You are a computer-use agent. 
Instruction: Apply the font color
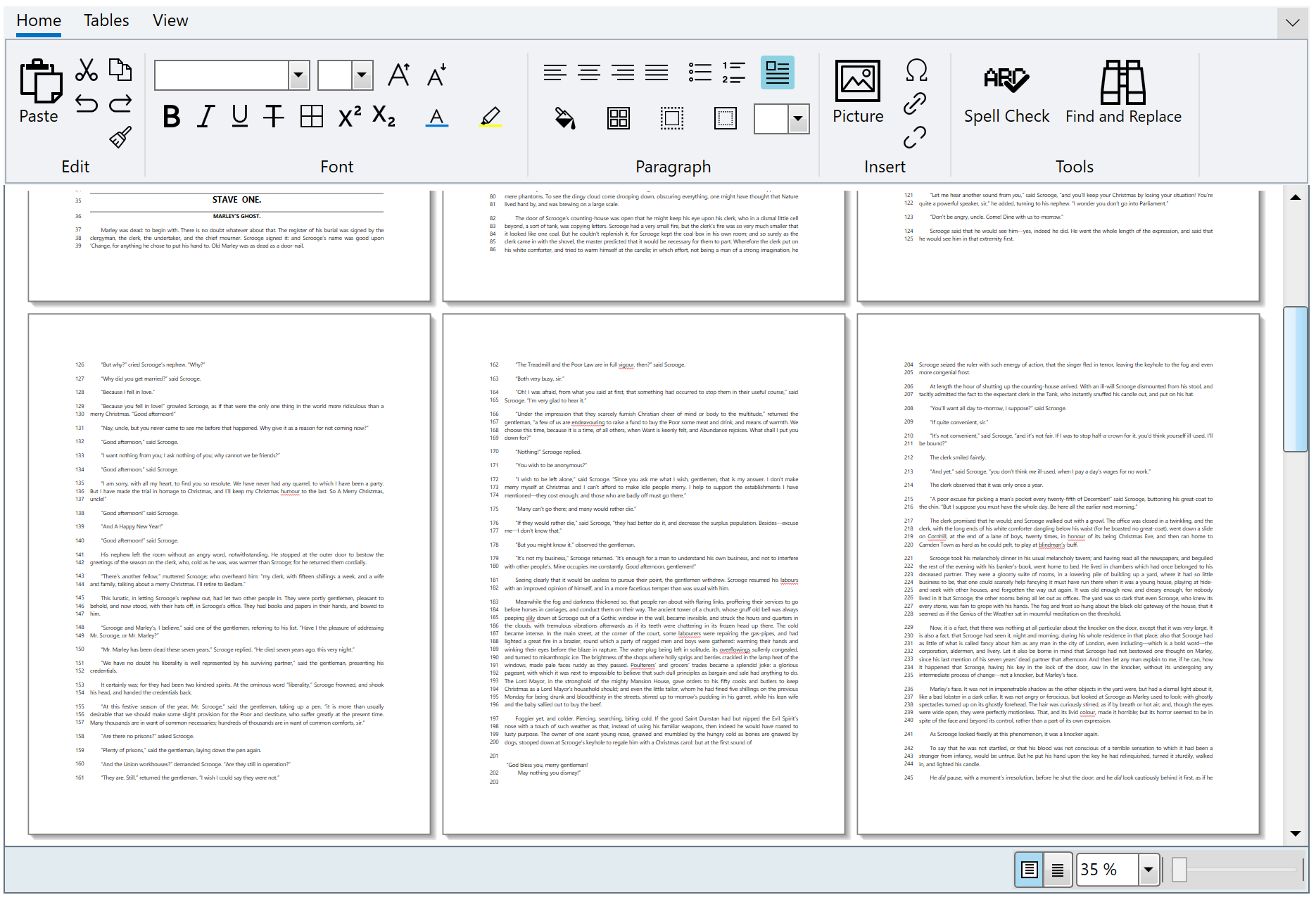pyautogui.click(x=437, y=117)
